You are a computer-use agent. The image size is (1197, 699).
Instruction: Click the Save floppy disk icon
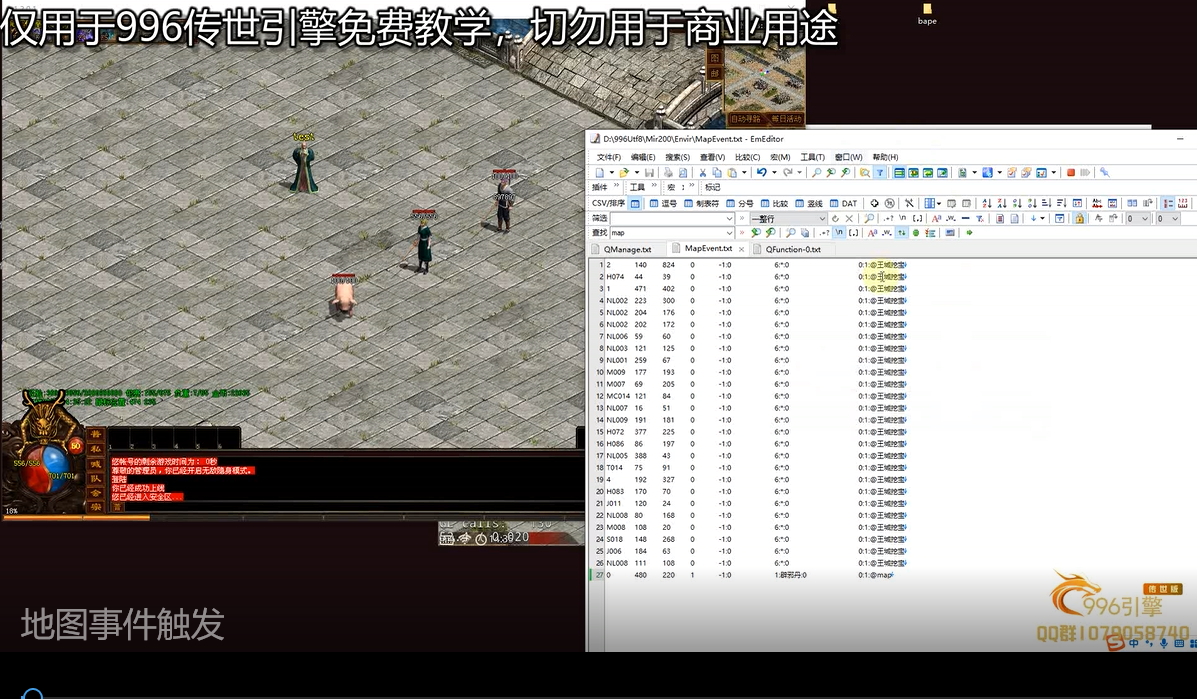650,172
